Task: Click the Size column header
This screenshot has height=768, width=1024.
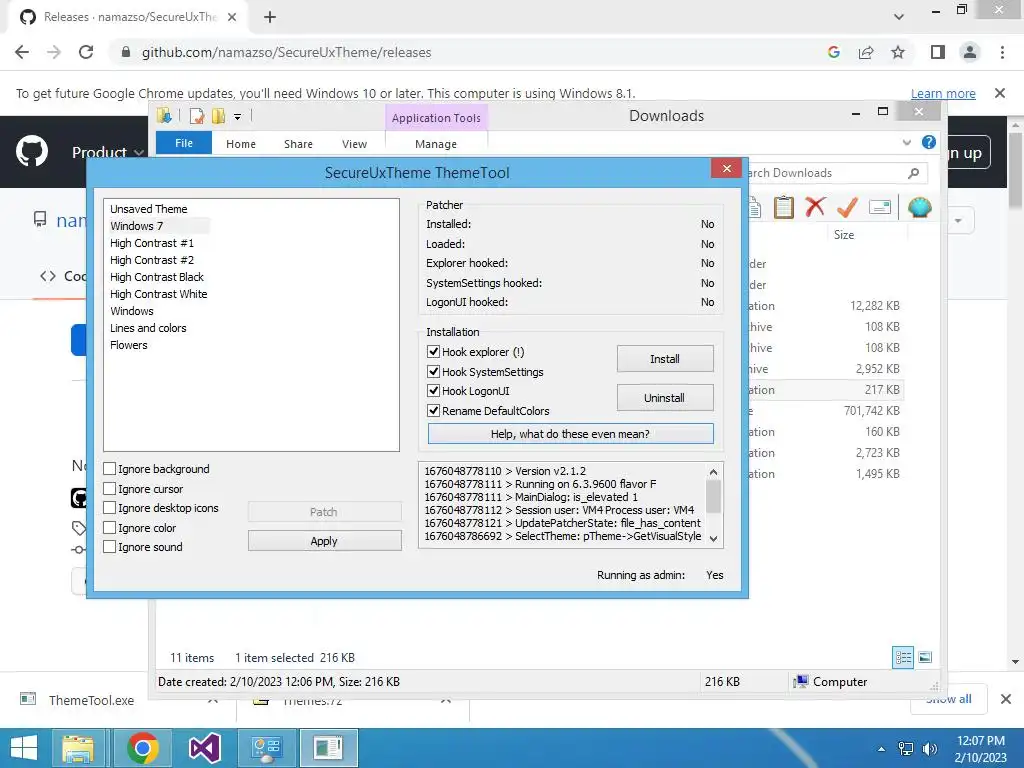Action: [x=844, y=234]
